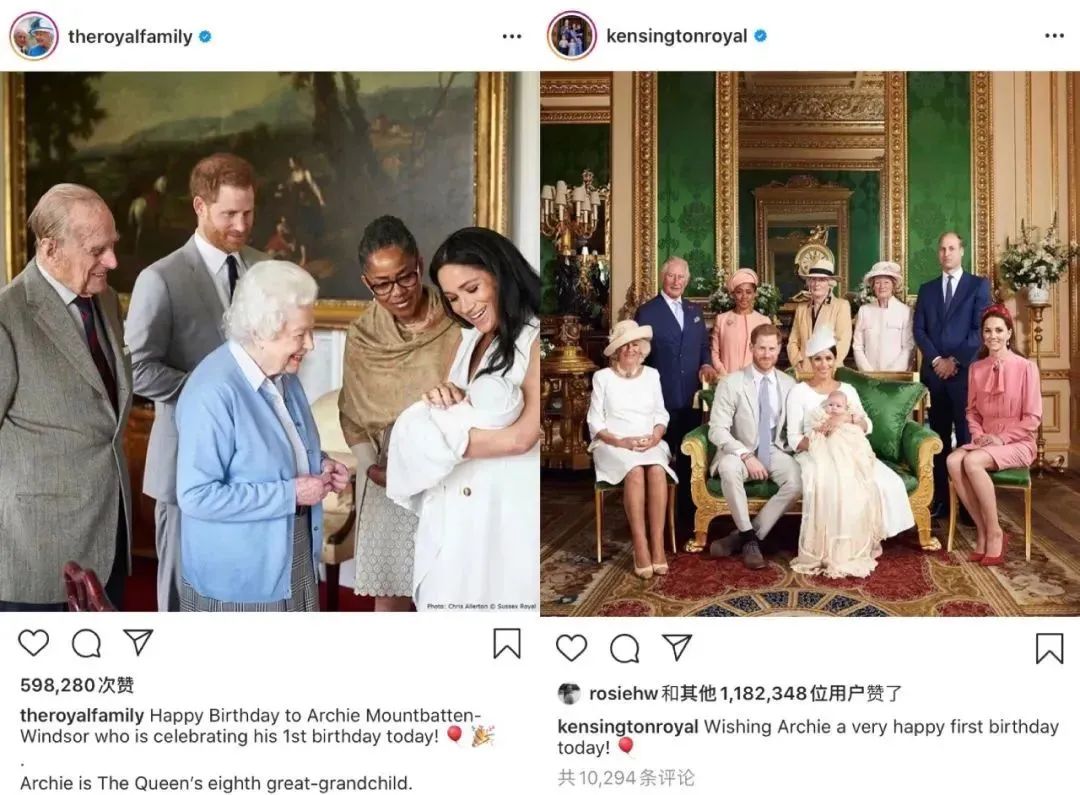Share theroyalfamily post via paper plane

click(138, 643)
